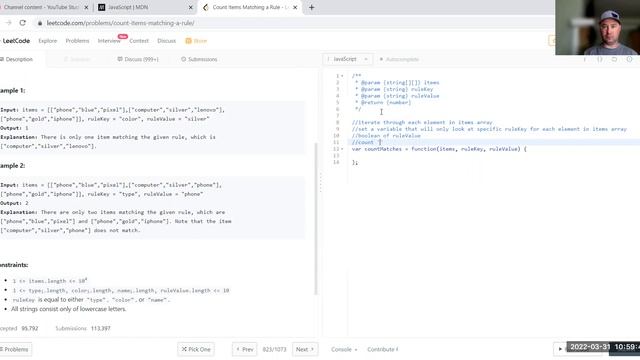Close the JavaScript MDN tab

(190, 7)
